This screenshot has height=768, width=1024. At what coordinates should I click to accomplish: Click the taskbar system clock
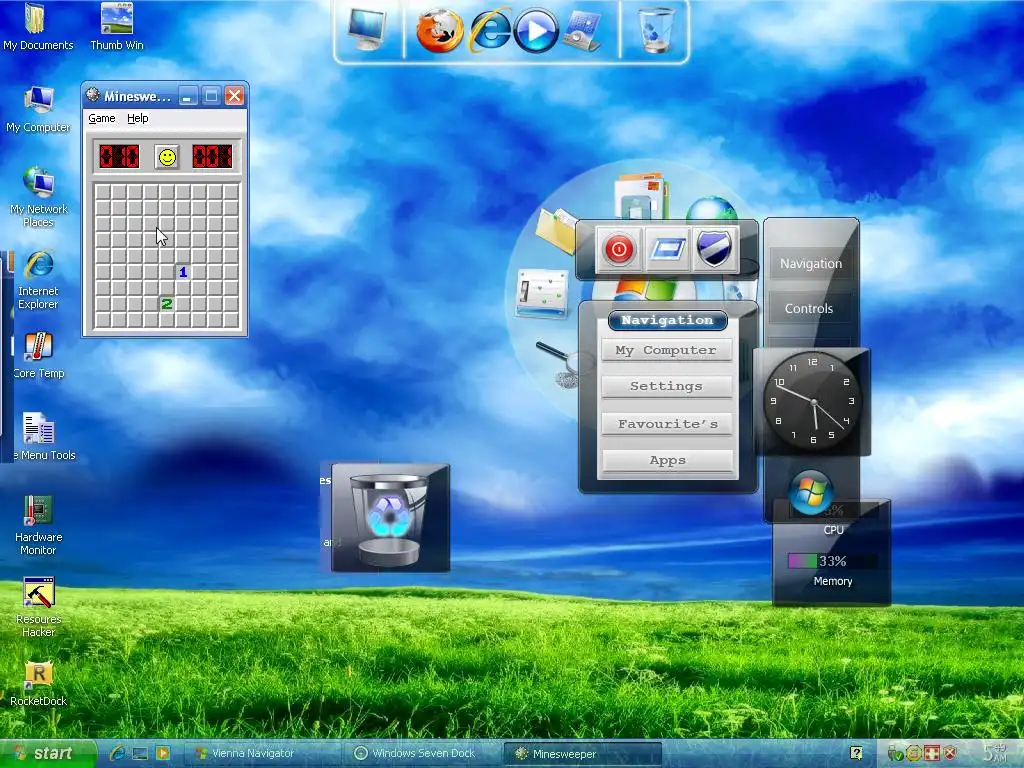pyautogui.click(x=995, y=753)
